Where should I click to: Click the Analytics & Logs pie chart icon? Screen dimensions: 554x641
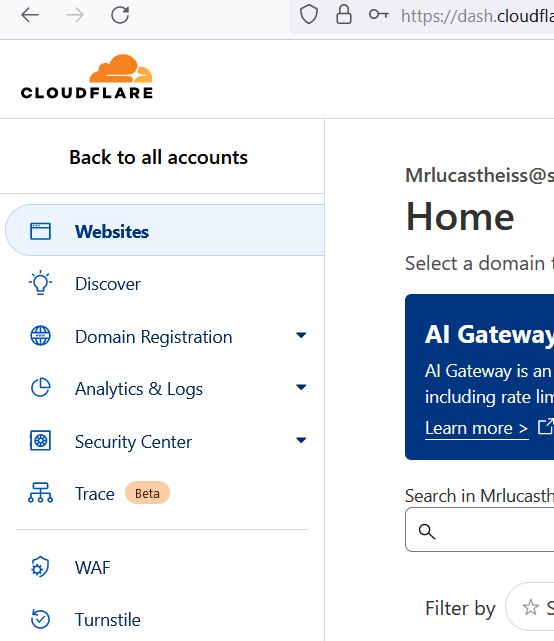click(40, 388)
